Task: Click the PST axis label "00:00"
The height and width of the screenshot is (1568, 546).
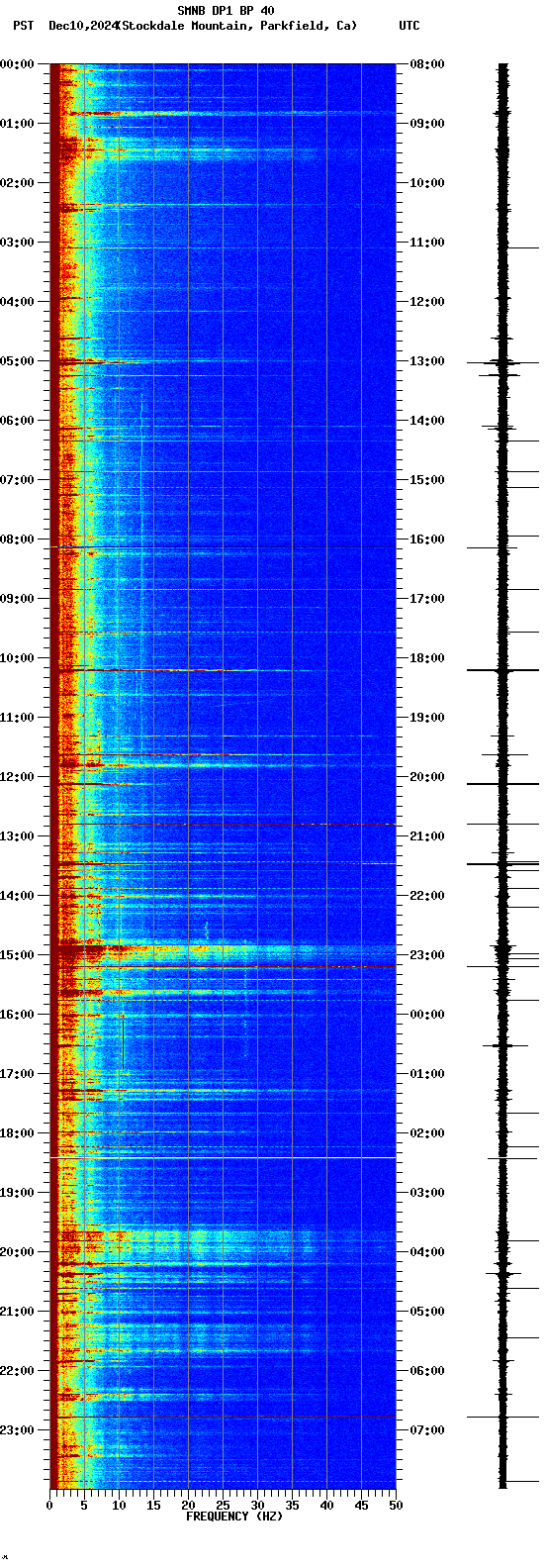Action: coord(17,64)
